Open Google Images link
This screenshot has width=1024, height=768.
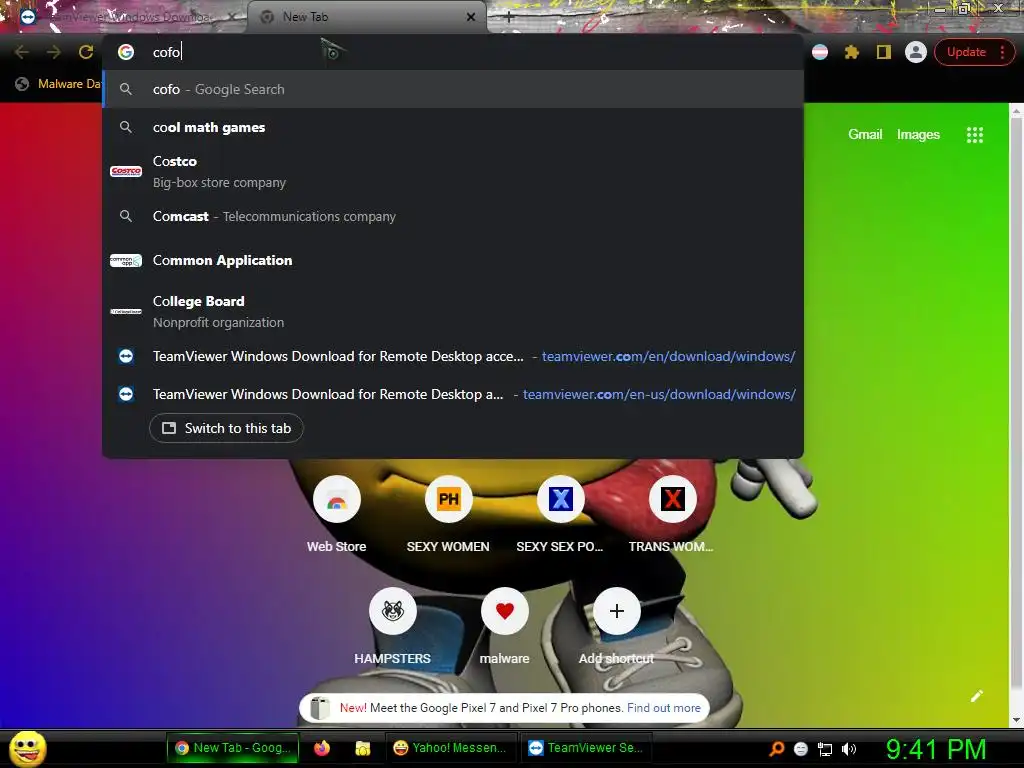(x=918, y=135)
